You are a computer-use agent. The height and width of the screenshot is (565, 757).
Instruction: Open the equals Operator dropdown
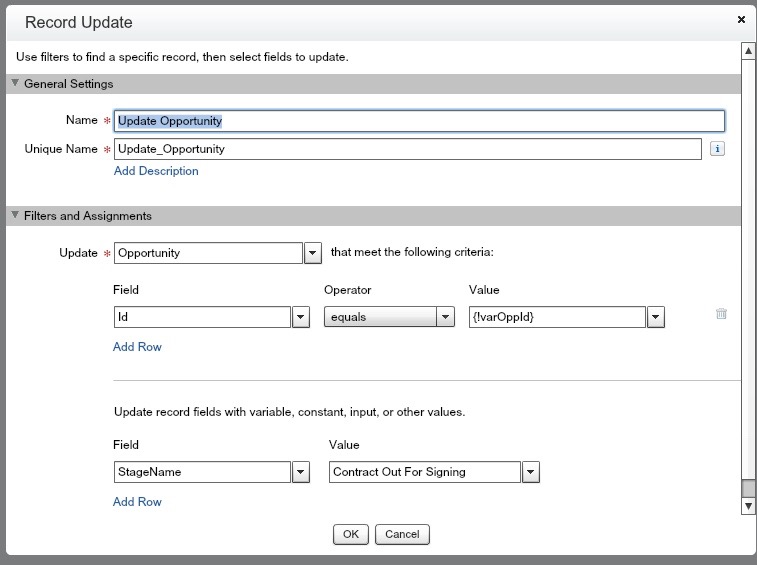pyautogui.click(x=446, y=317)
